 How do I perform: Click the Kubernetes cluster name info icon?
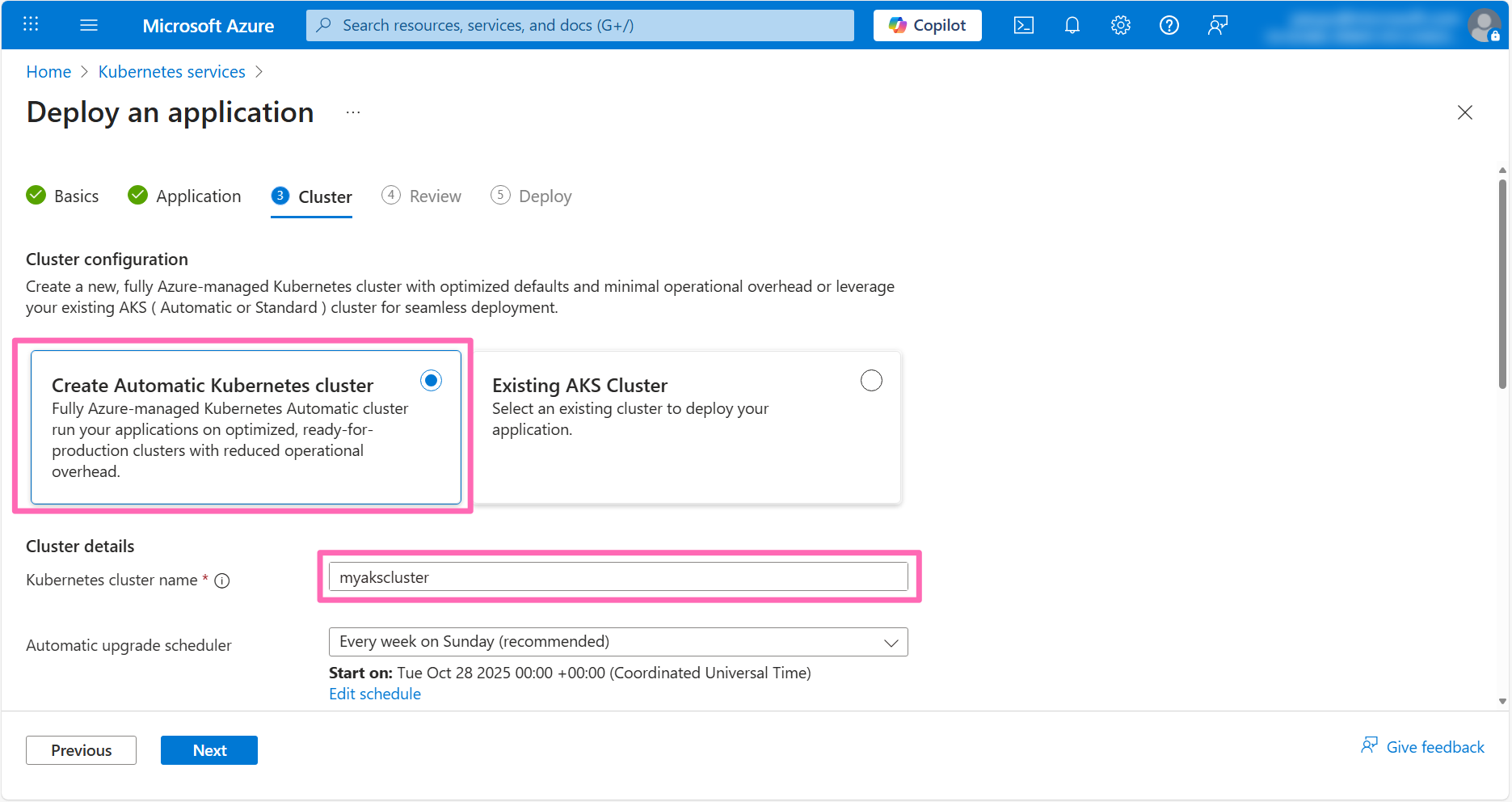click(222, 580)
